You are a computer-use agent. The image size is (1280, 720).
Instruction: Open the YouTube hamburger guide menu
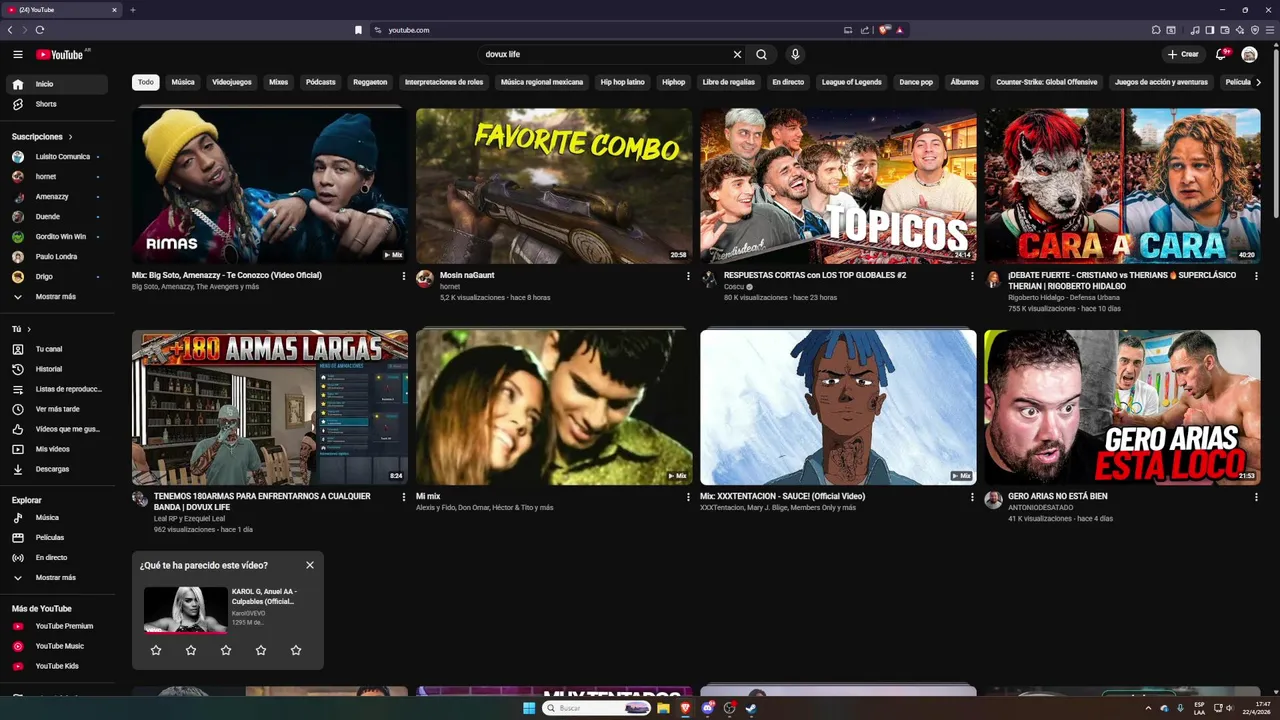(x=18, y=54)
